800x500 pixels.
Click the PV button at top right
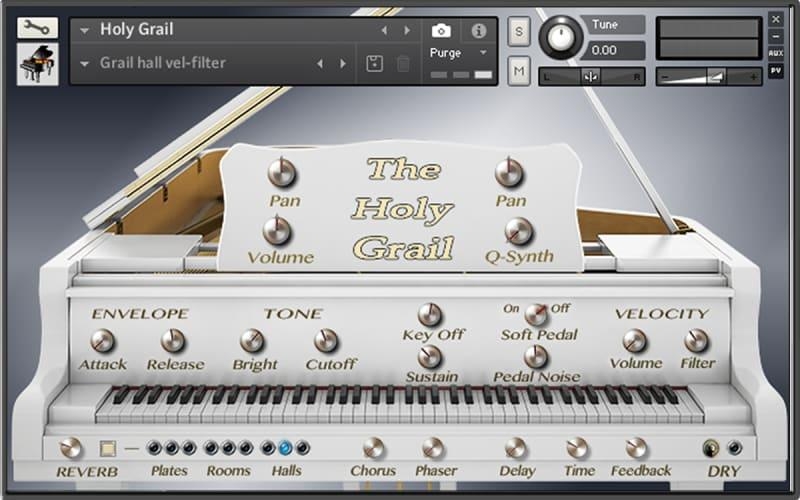click(x=776, y=71)
